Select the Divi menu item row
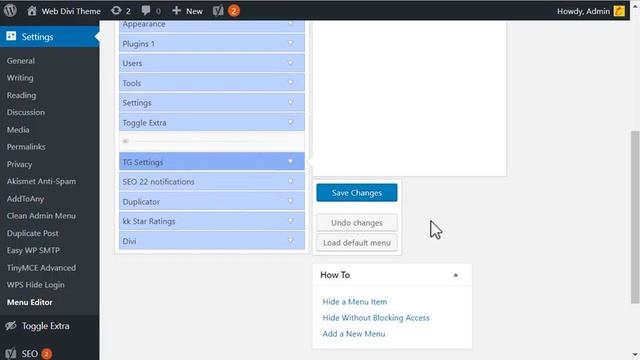 click(212, 241)
